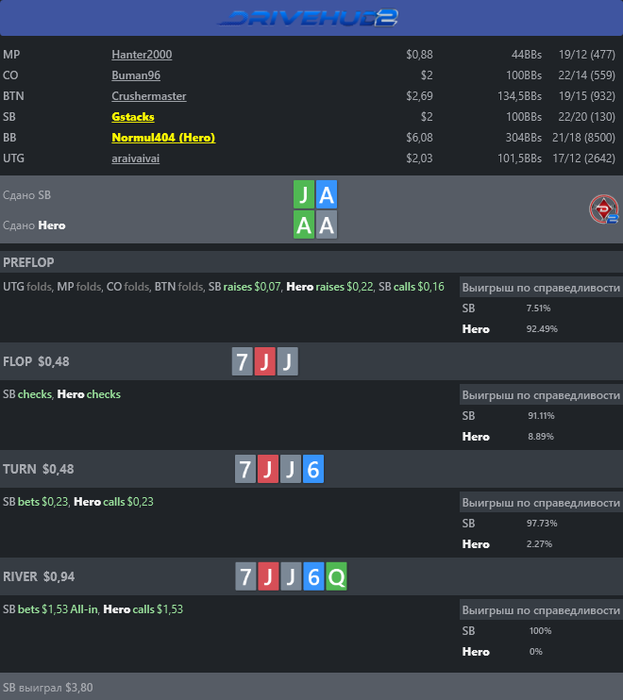Click Hero's stack value $6,08

[x=419, y=138]
